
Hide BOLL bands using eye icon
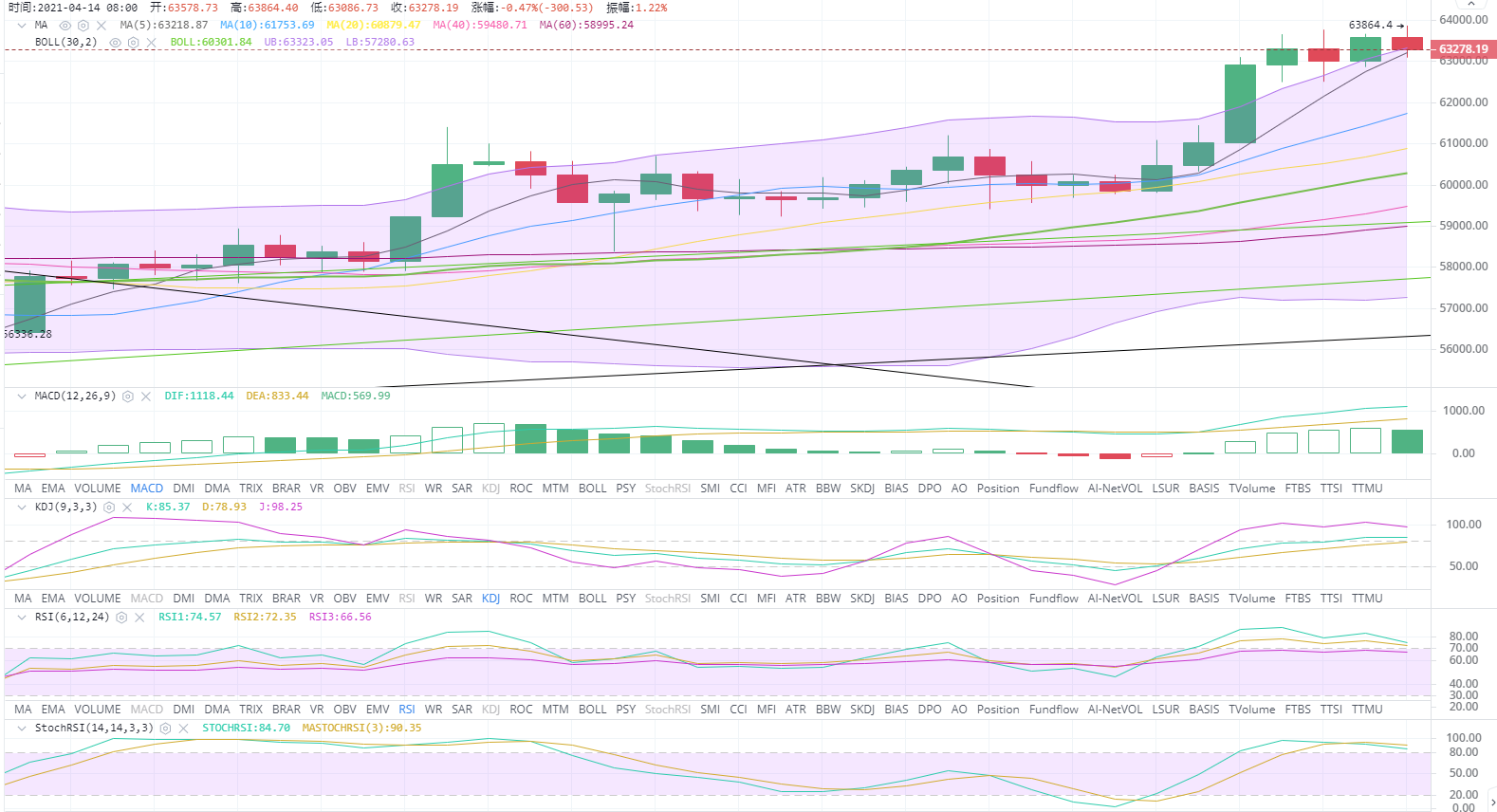pos(115,43)
